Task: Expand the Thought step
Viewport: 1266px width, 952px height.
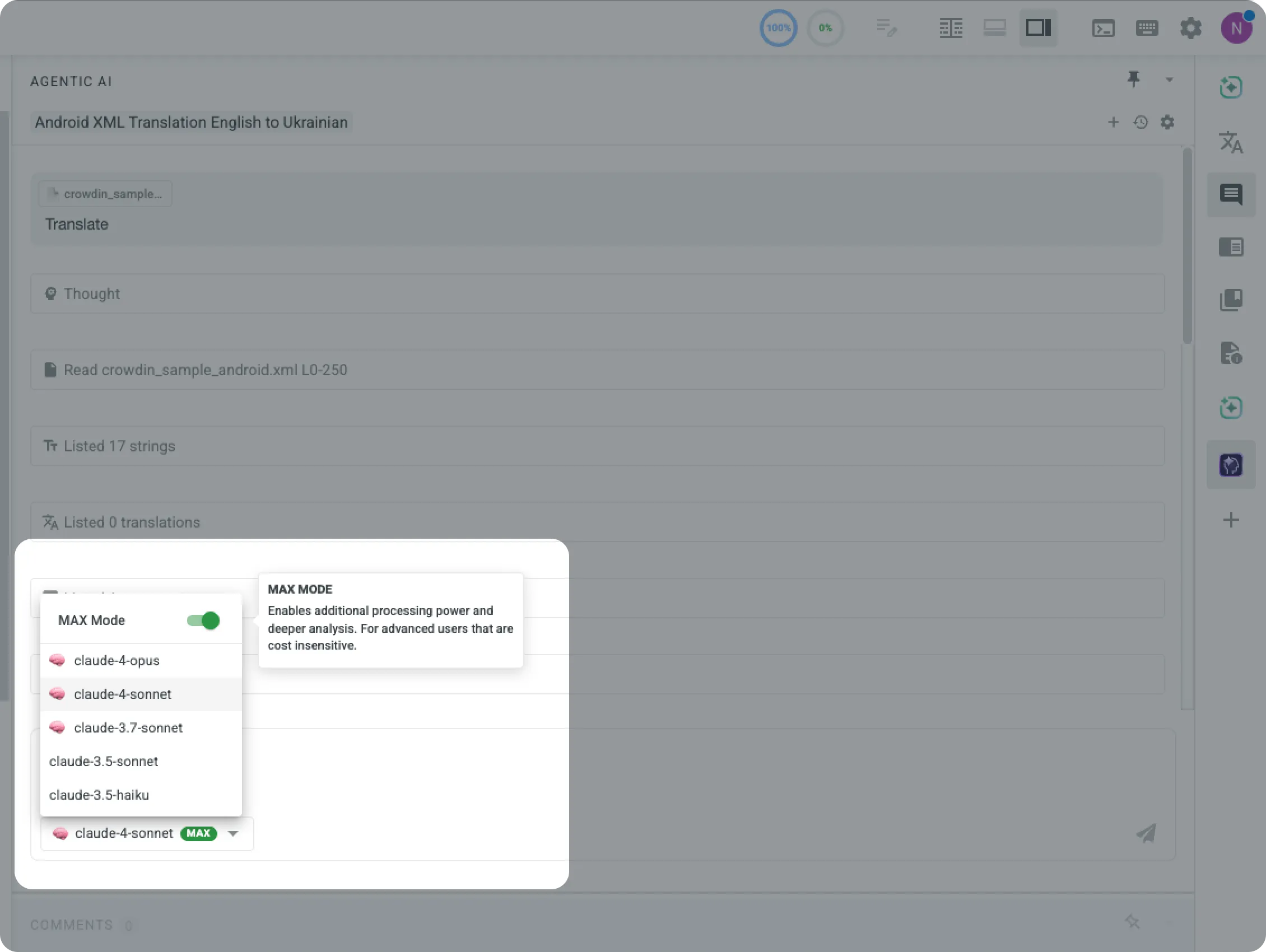Action: (91, 293)
